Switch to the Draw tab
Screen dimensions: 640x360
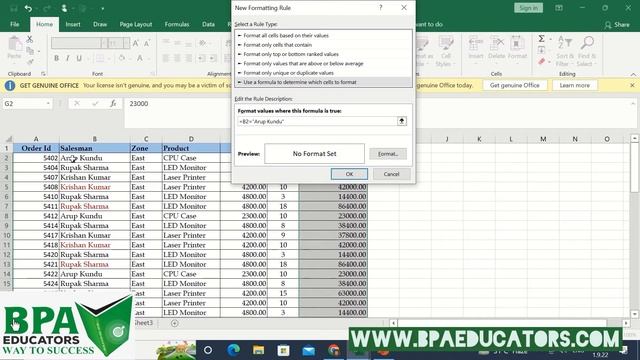tap(100, 24)
